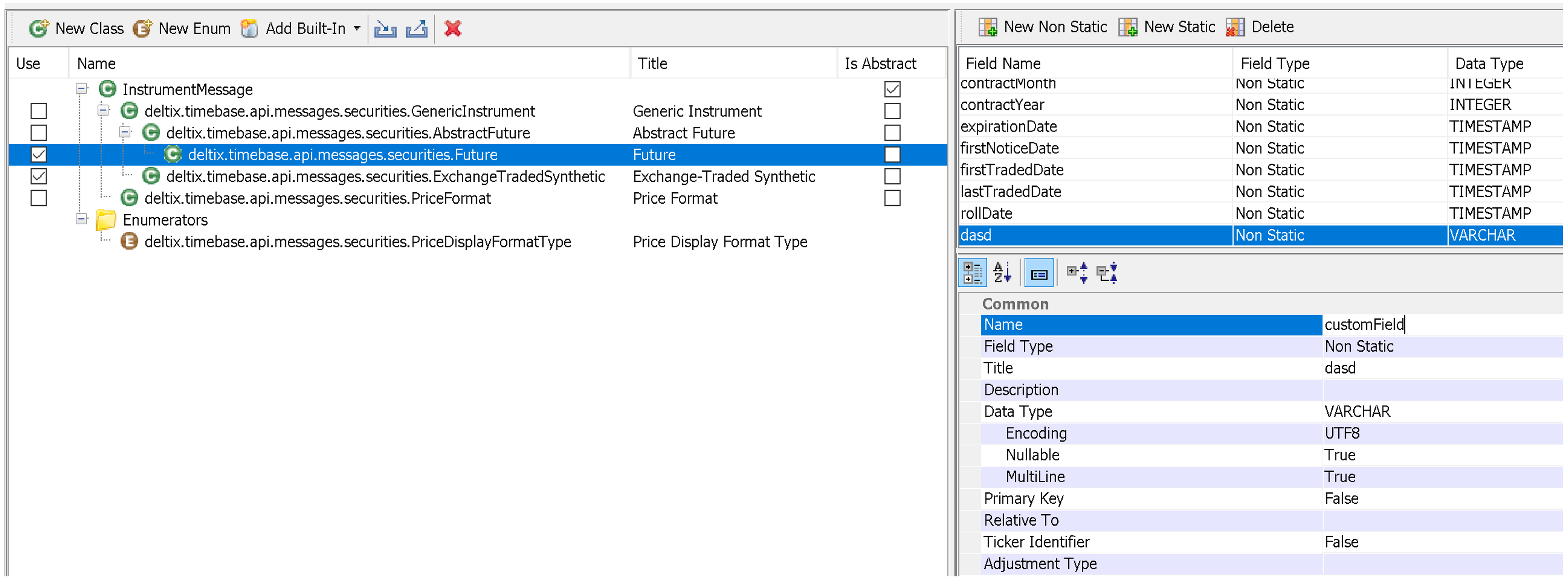
Task: Click the New Class button
Action: [x=76, y=29]
